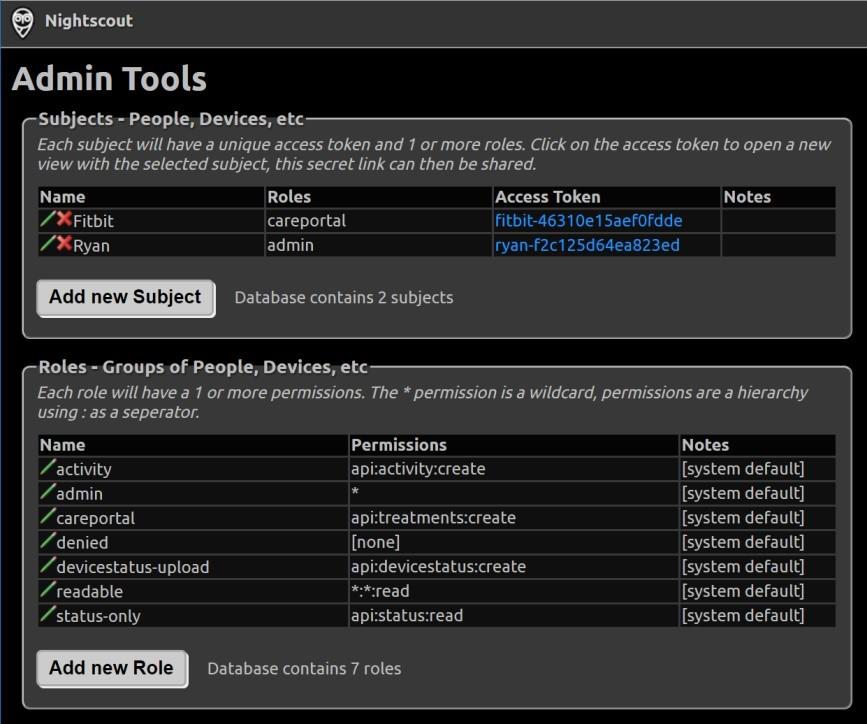
Task: Click the Access Token column header
Action: 547,197
